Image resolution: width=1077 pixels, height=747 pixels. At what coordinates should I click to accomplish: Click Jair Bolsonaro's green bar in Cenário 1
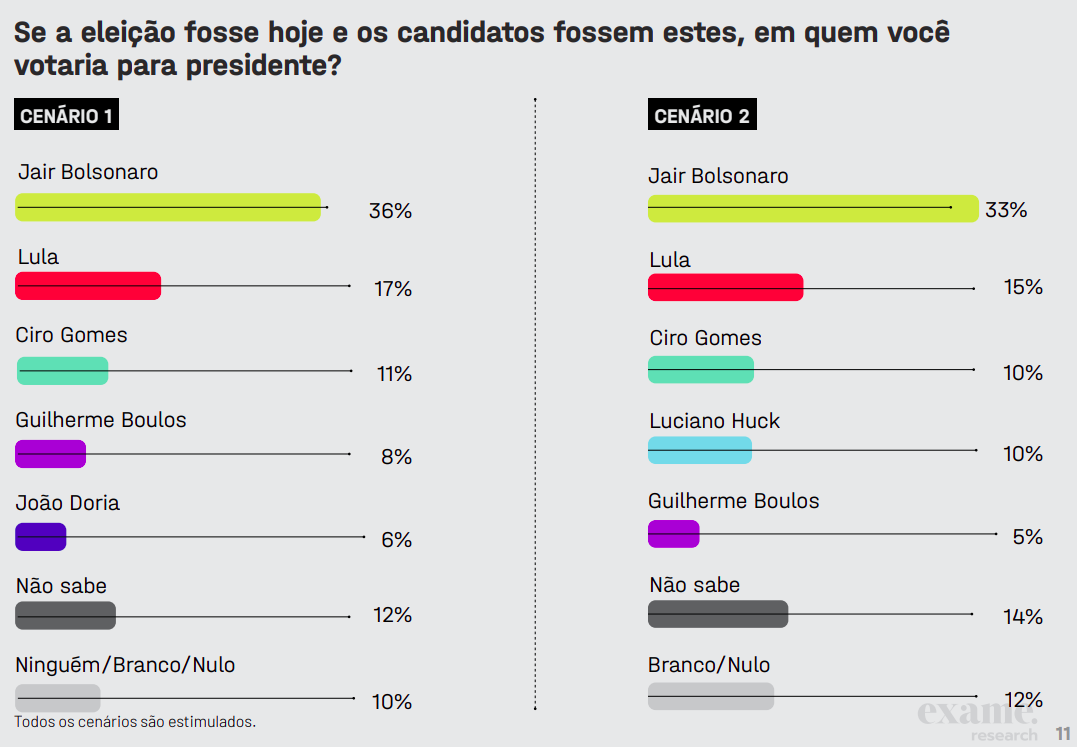coord(168,207)
